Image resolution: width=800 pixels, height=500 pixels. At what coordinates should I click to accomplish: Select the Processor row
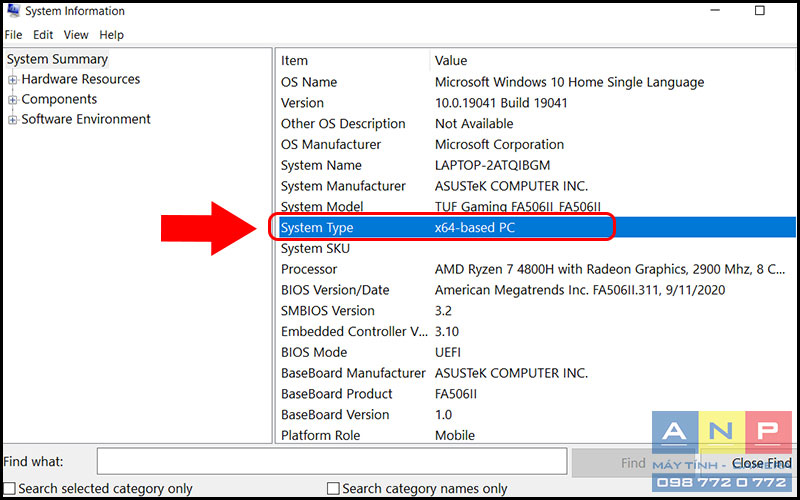[x=536, y=269]
